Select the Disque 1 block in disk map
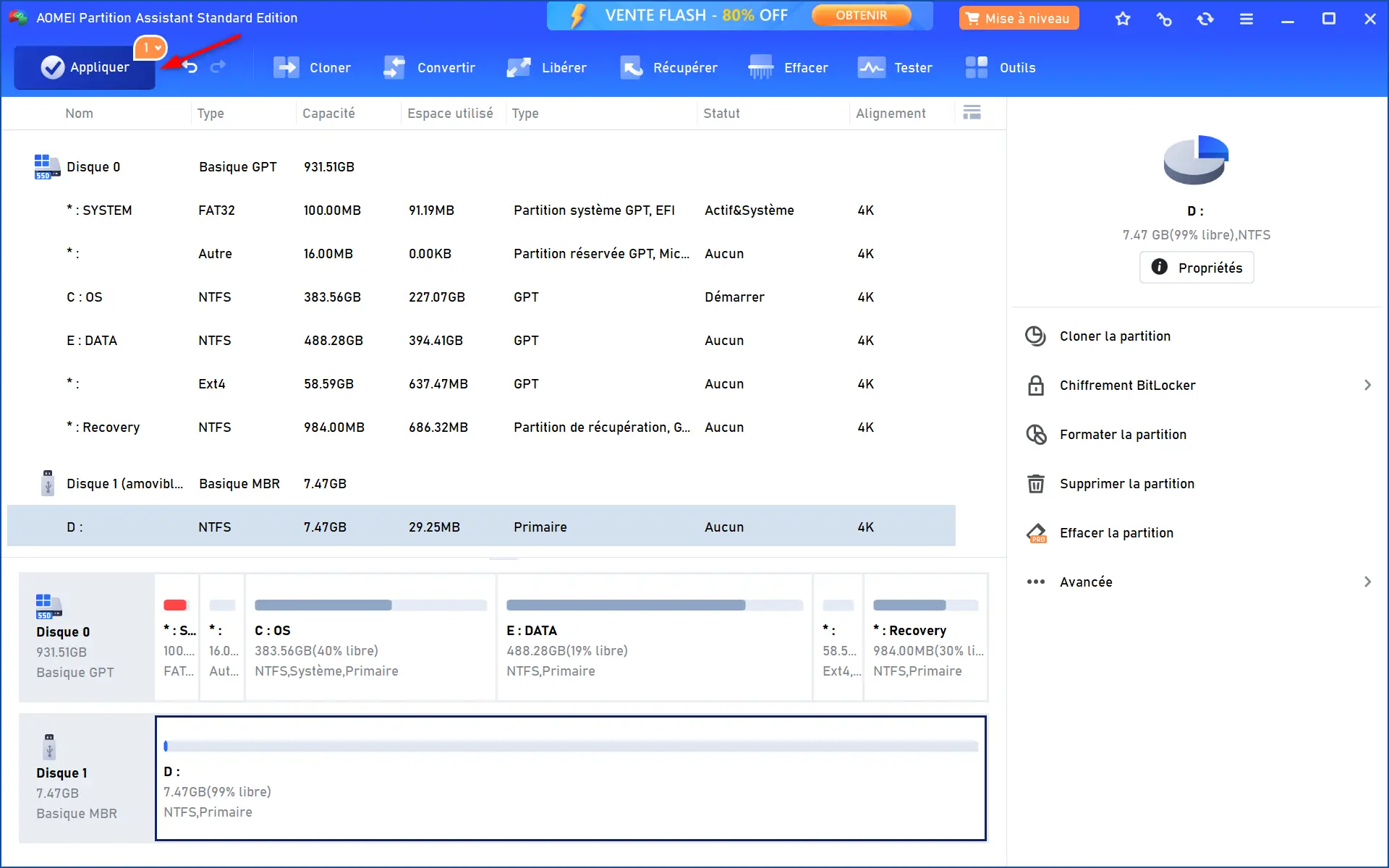The image size is (1389, 868). coord(87,778)
